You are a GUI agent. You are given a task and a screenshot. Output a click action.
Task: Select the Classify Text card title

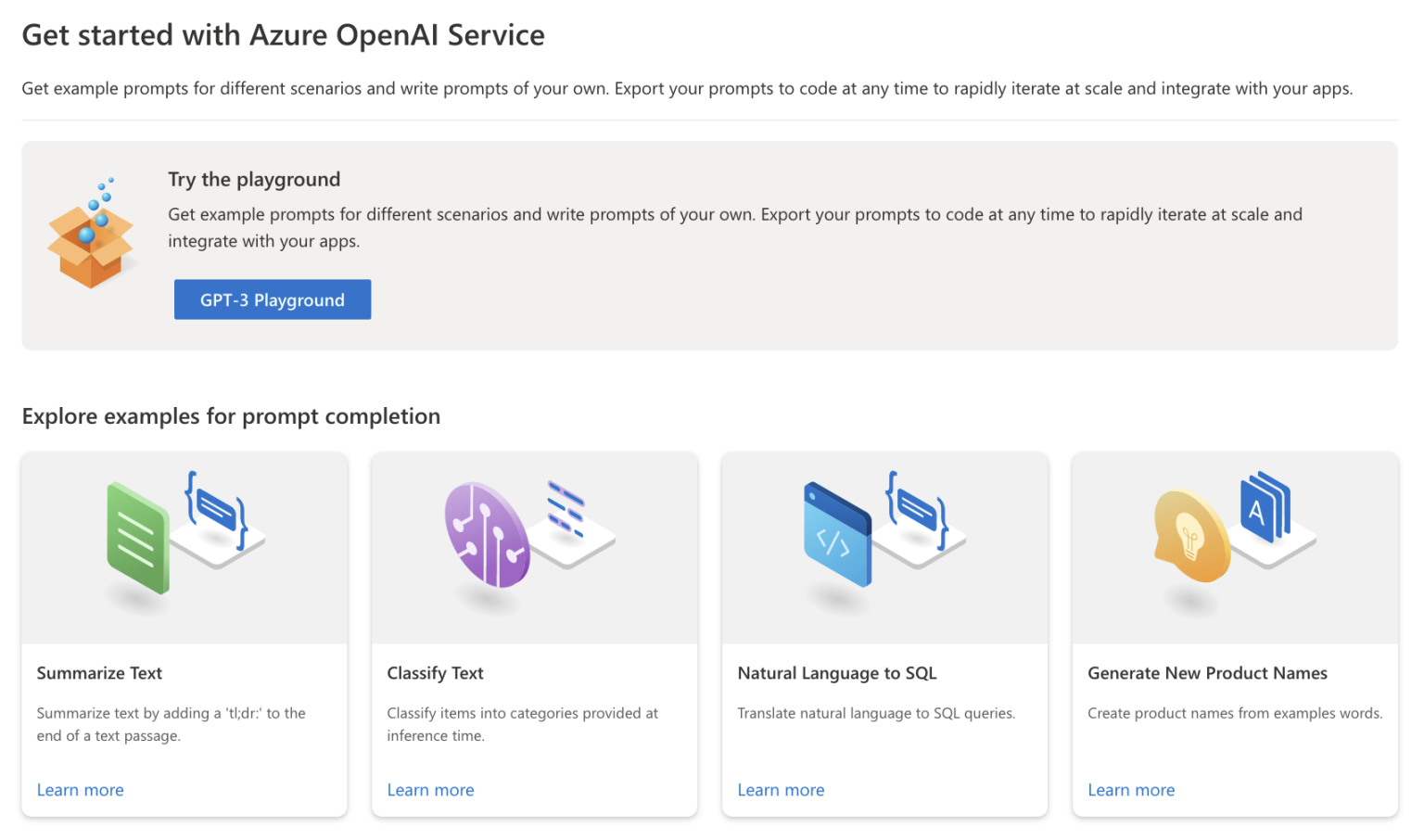436,673
